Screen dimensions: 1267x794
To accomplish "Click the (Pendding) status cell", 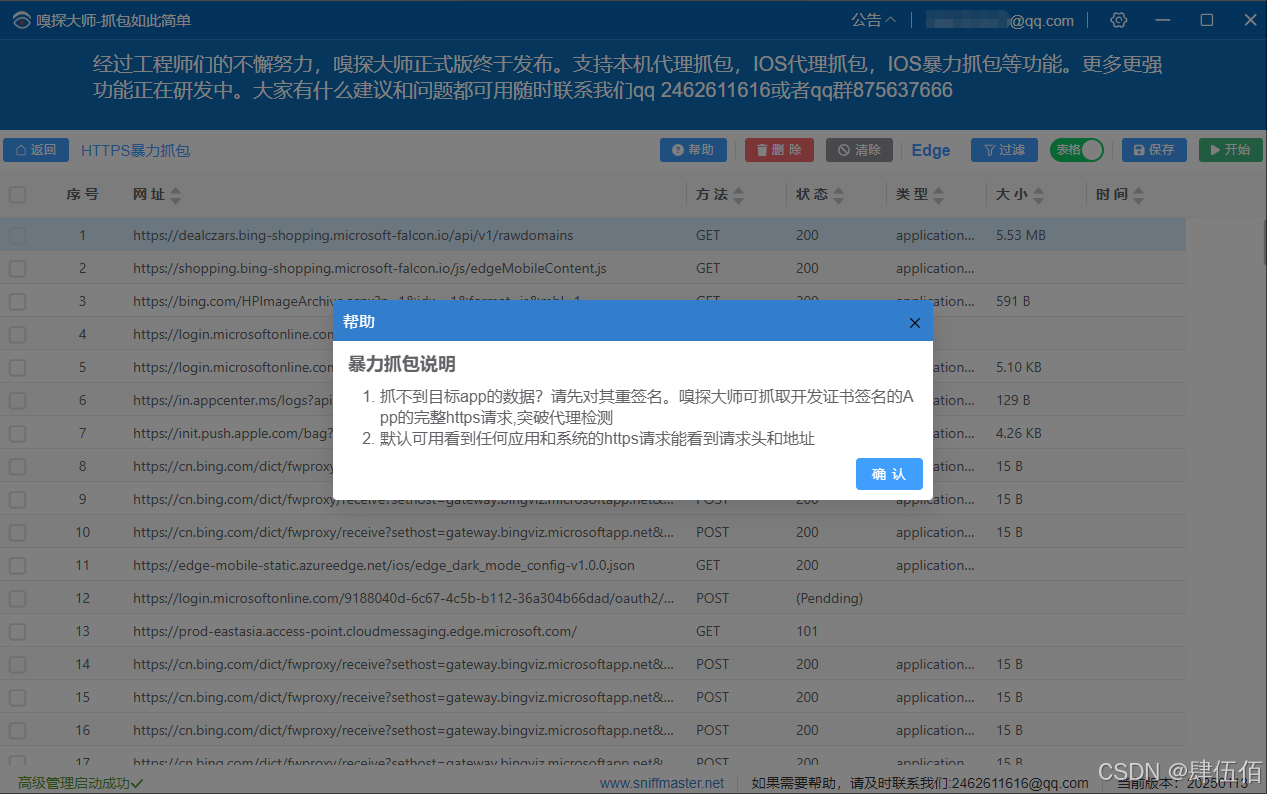I will point(829,599).
